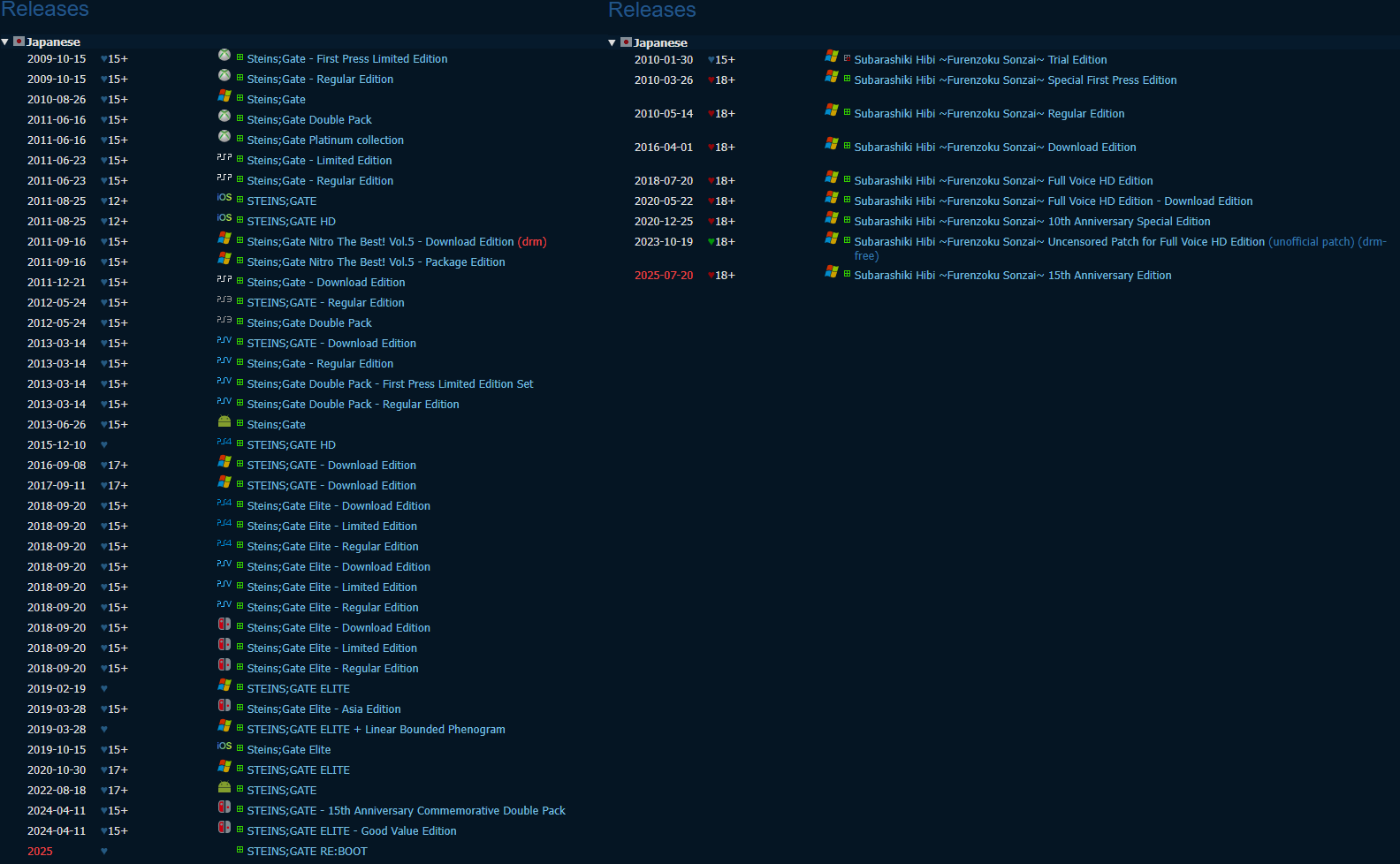The height and width of the screenshot is (864, 1400).
Task: Click the 18+ rating on the 2016-04-01 row
Action: (x=725, y=148)
